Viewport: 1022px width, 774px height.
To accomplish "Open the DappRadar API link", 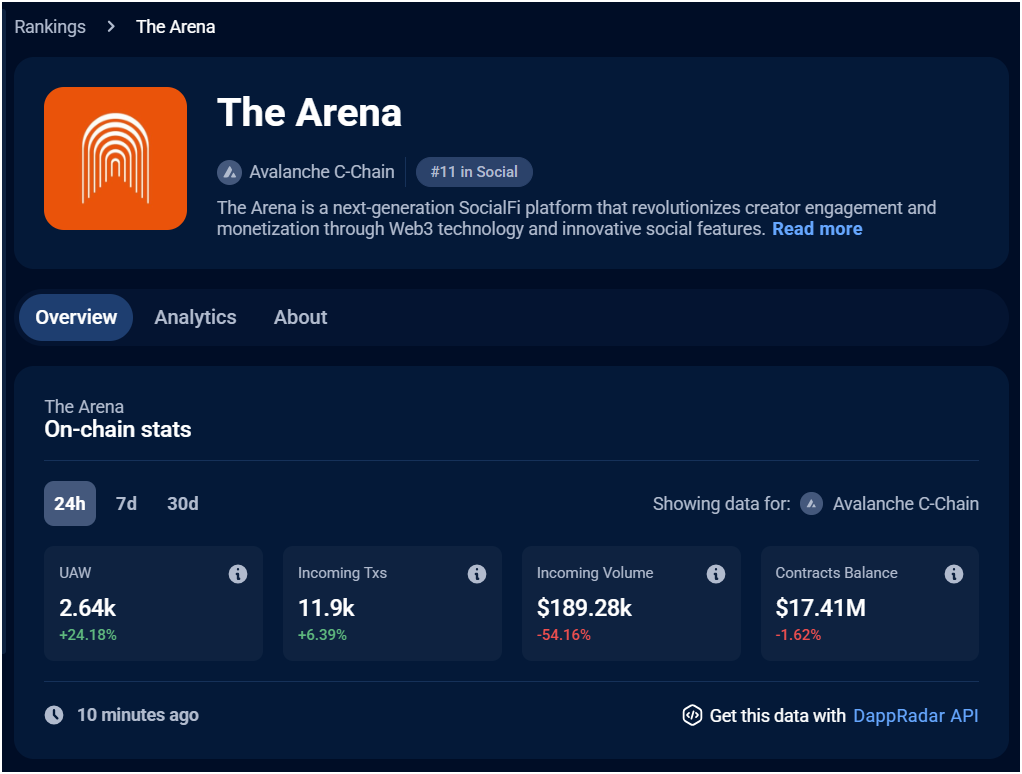I will (x=916, y=715).
